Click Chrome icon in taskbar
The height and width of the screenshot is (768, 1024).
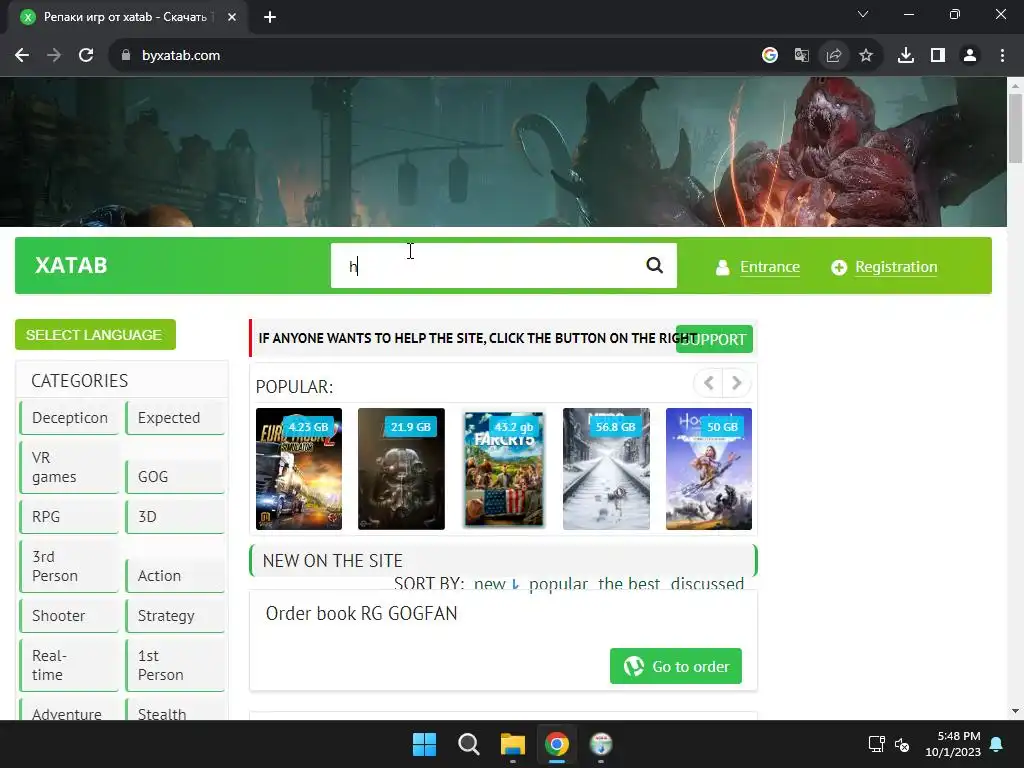click(x=557, y=744)
